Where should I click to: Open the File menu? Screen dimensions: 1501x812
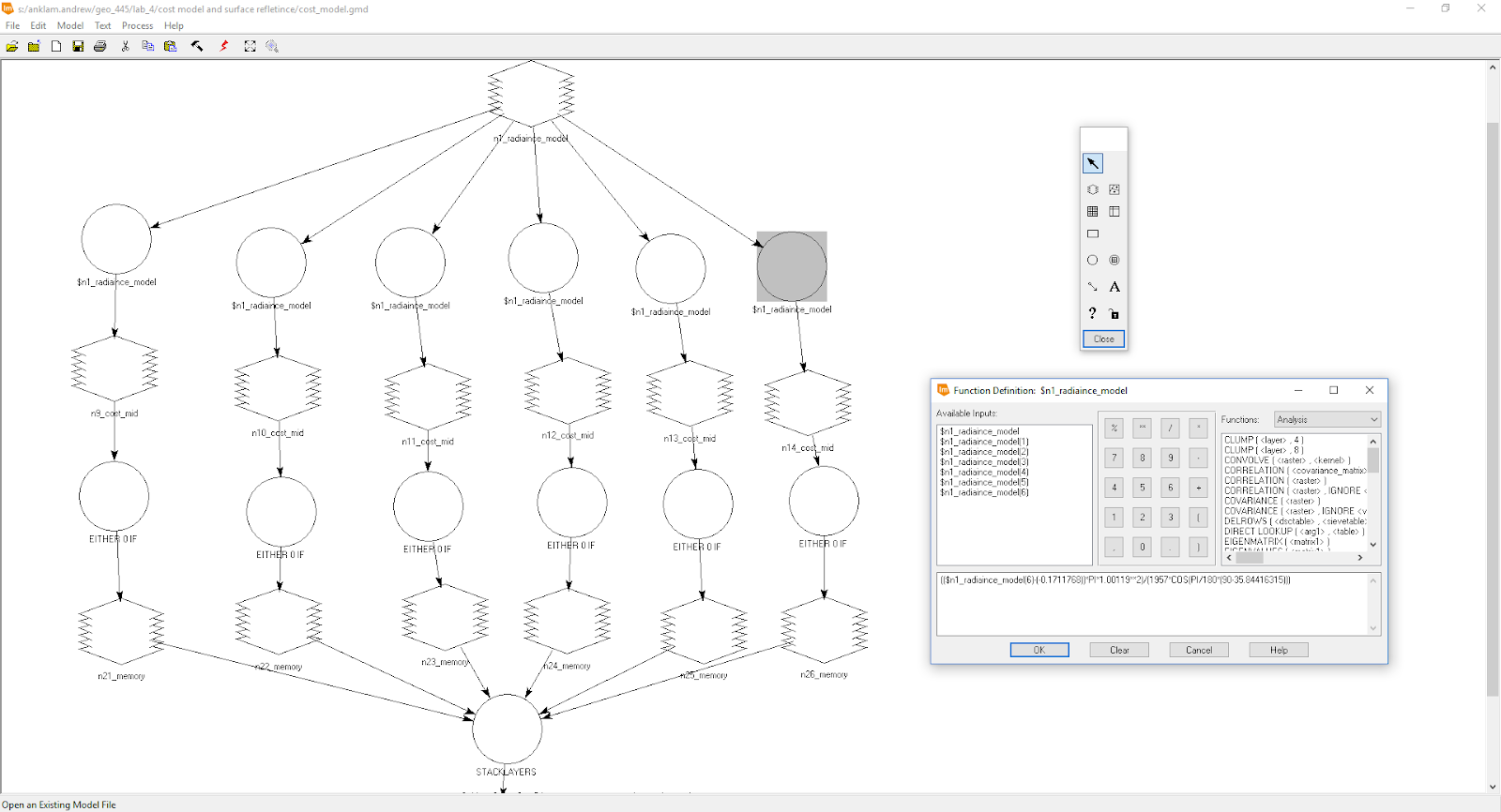pyautogui.click(x=12, y=25)
